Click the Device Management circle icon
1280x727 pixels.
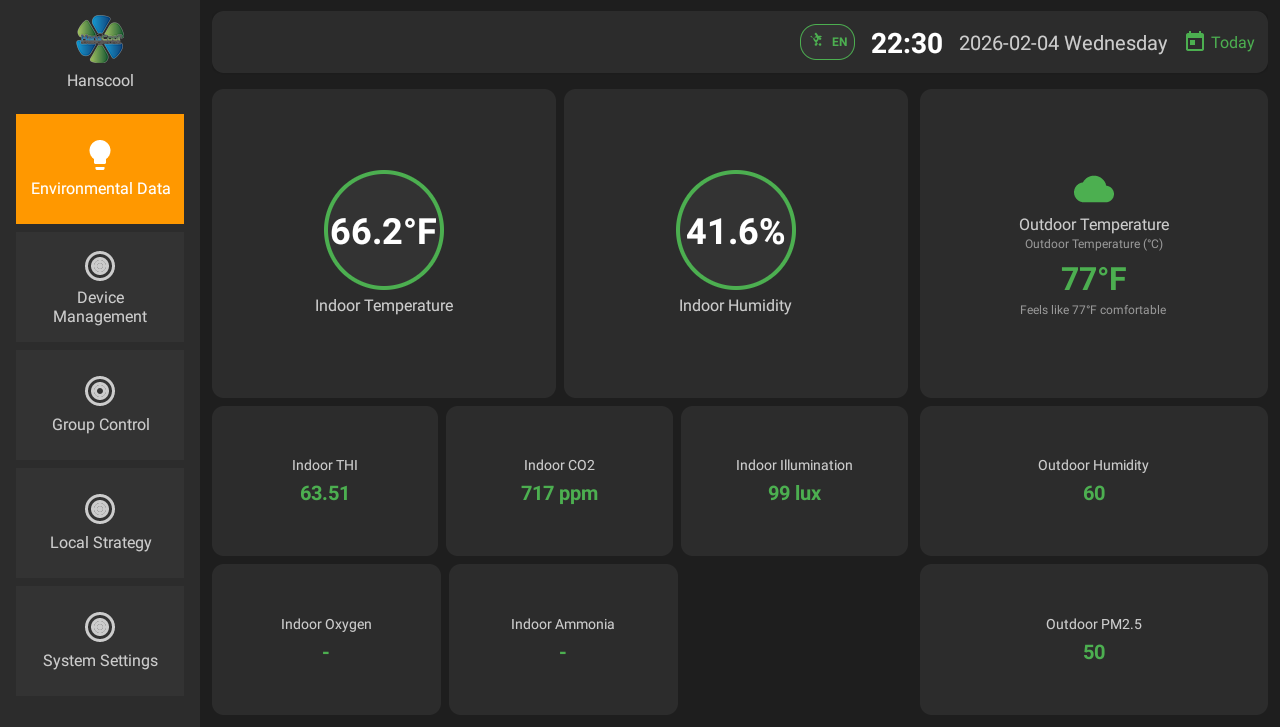(100, 266)
